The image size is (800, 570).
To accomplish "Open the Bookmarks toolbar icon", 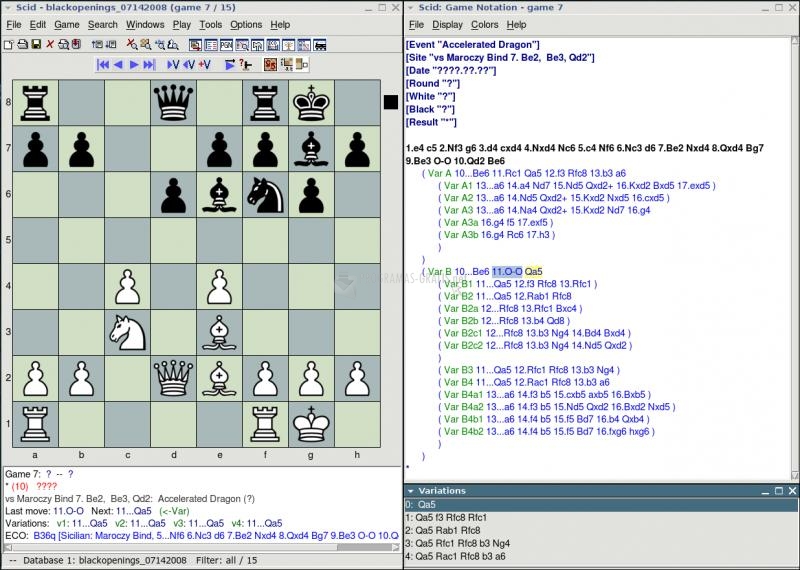I will (76, 44).
